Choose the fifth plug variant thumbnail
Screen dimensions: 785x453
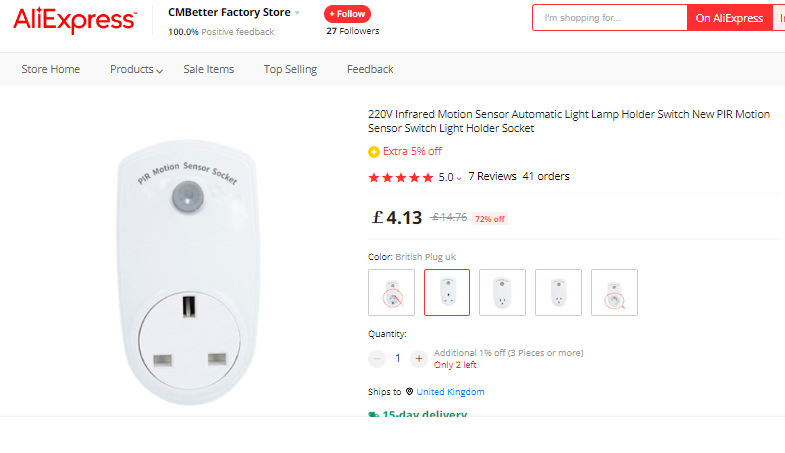click(x=614, y=292)
